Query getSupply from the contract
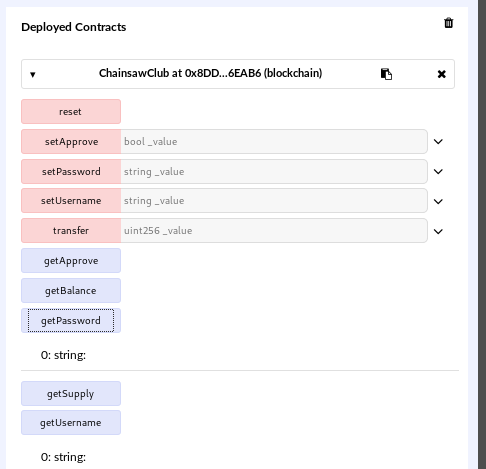Image resolution: width=486 pixels, height=469 pixels. click(71, 394)
